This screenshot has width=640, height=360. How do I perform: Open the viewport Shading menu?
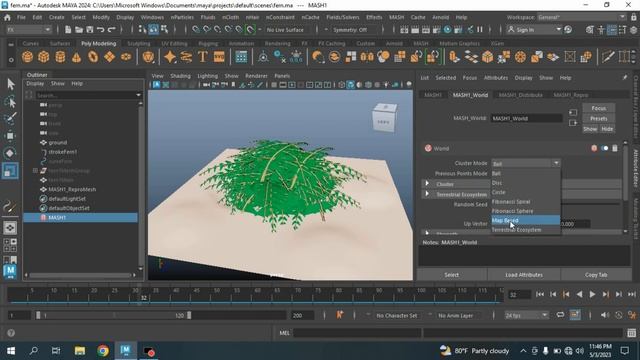click(180, 76)
